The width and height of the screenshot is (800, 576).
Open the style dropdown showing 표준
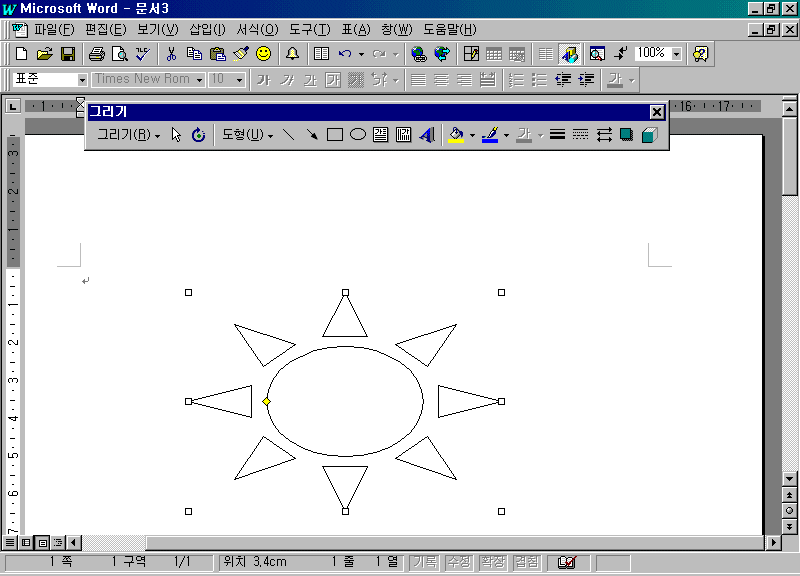tap(82, 80)
